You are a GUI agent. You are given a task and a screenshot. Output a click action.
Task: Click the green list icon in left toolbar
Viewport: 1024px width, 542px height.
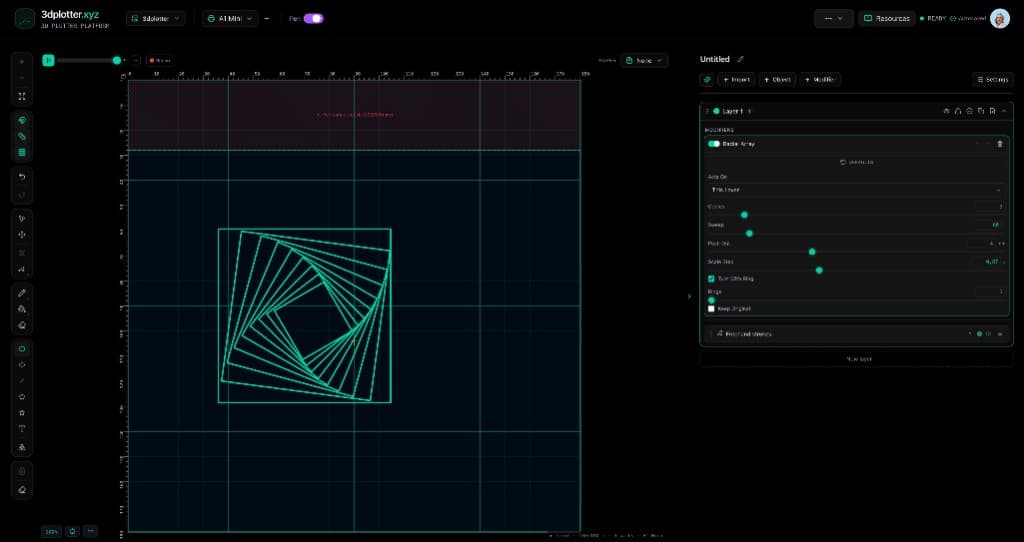tap(22, 153)
